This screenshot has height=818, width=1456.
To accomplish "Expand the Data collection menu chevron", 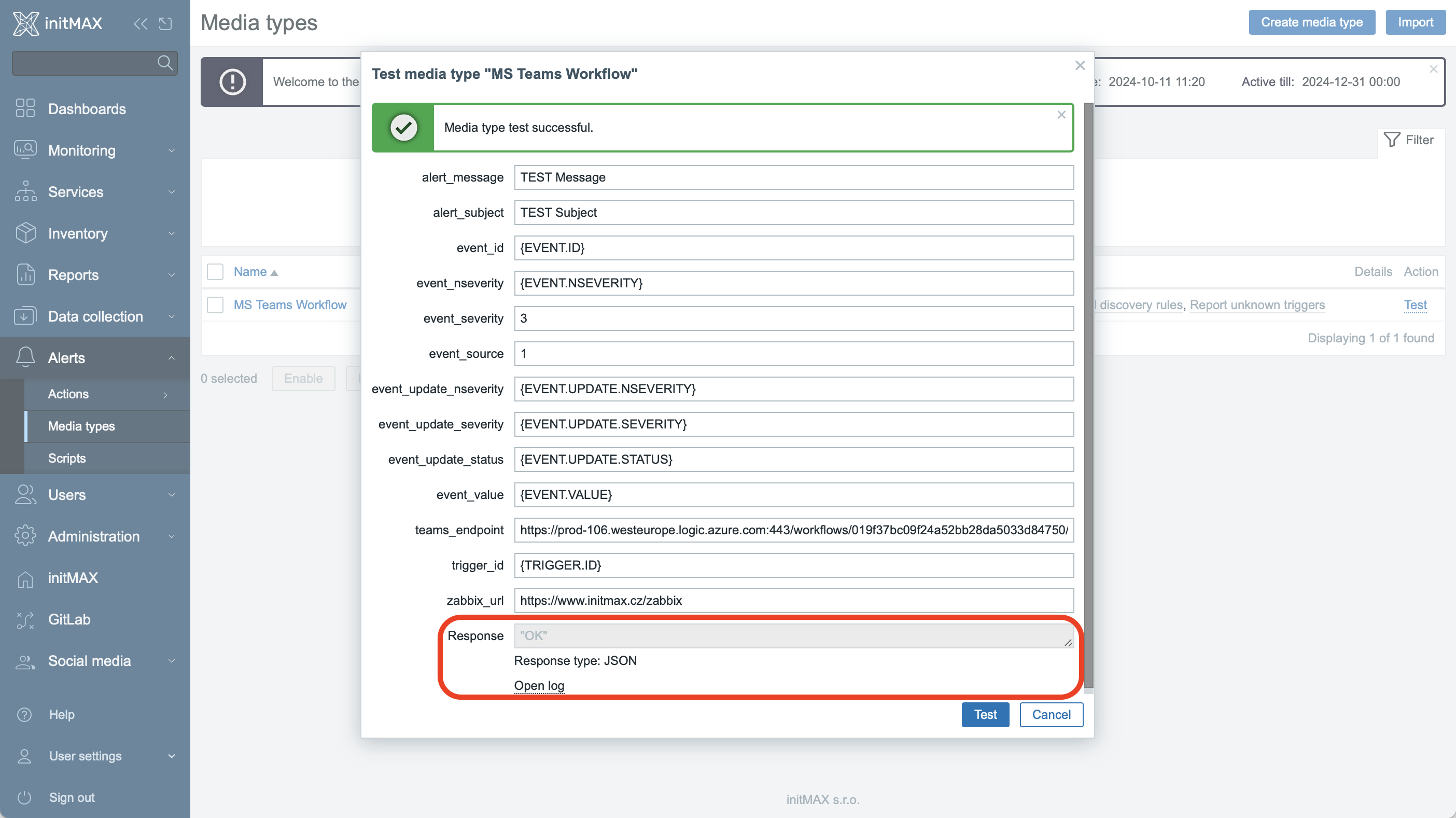I will [x=171, y=316].
